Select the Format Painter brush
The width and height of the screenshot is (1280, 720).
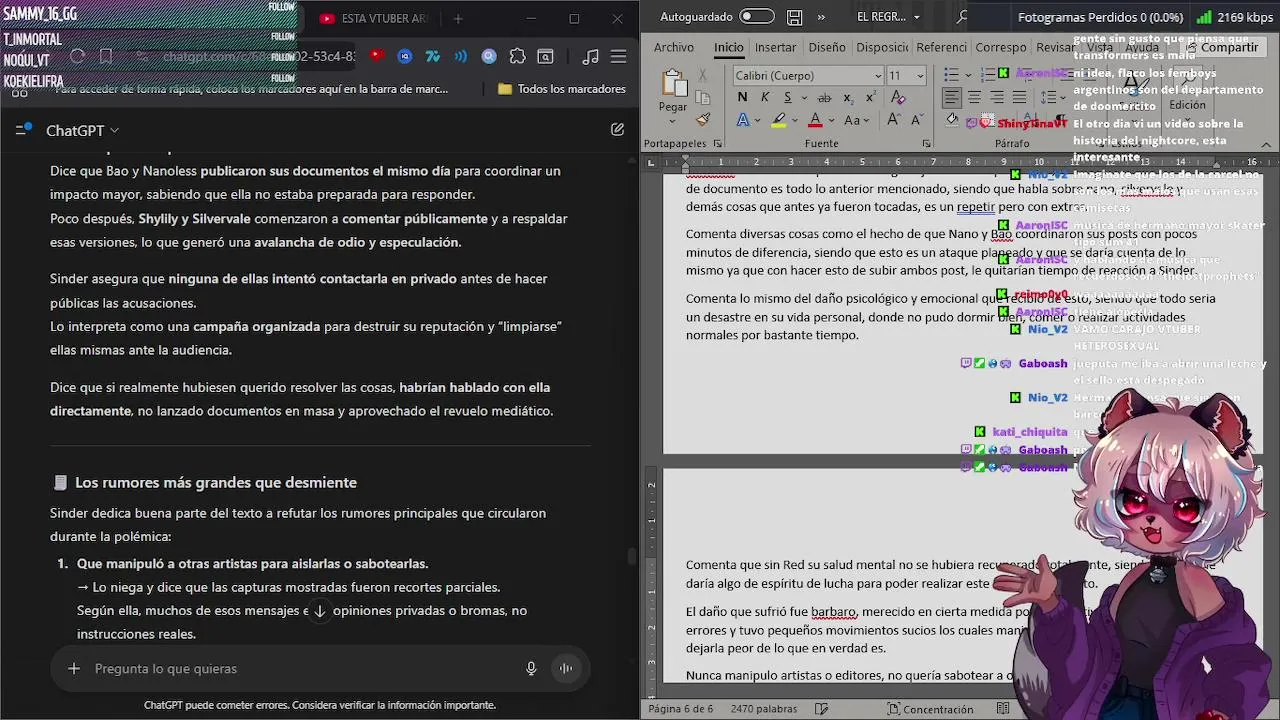703,119
